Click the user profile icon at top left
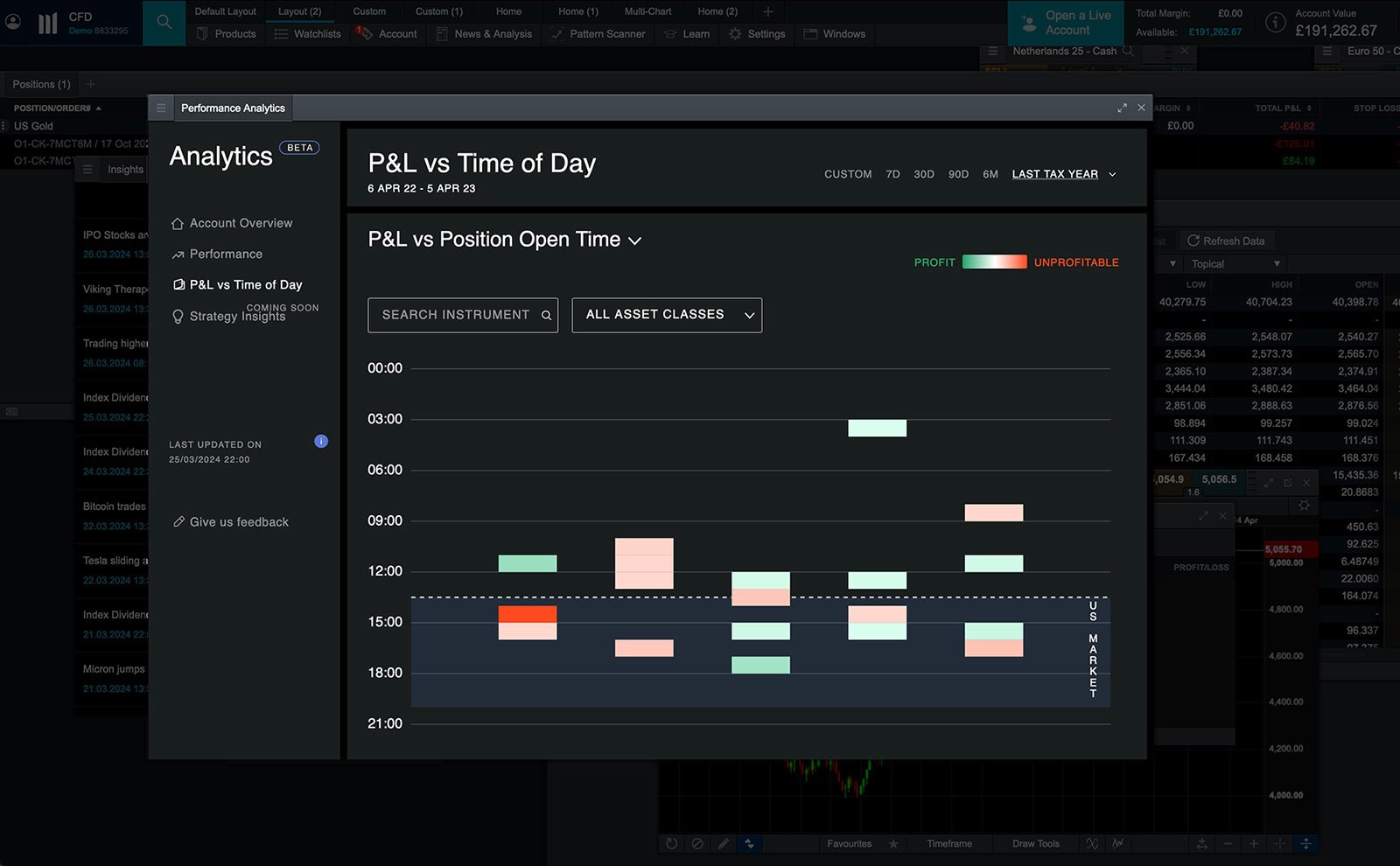 13,22
